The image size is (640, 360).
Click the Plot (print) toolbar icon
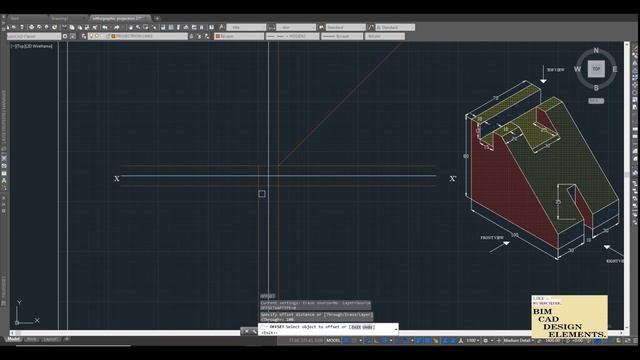(31, 27)
